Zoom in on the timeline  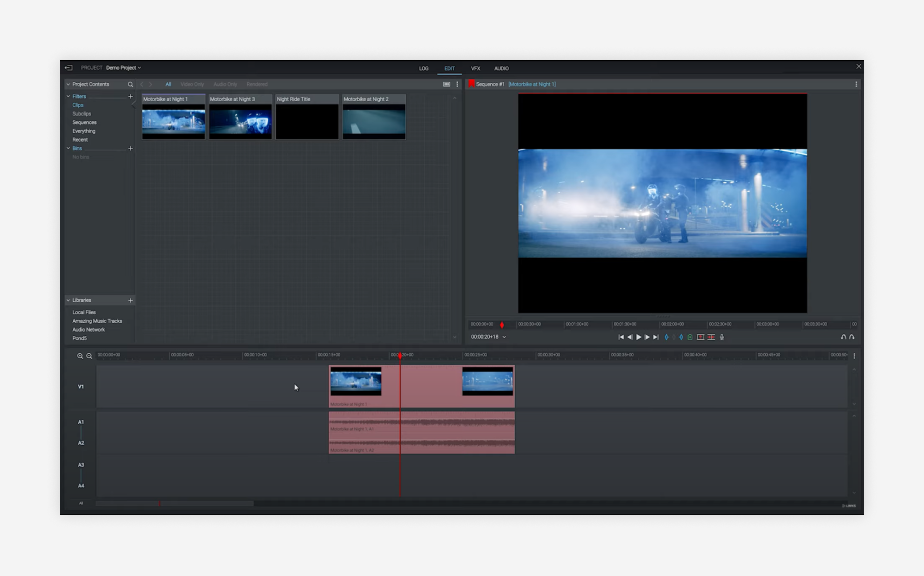[x=80, y=356]
